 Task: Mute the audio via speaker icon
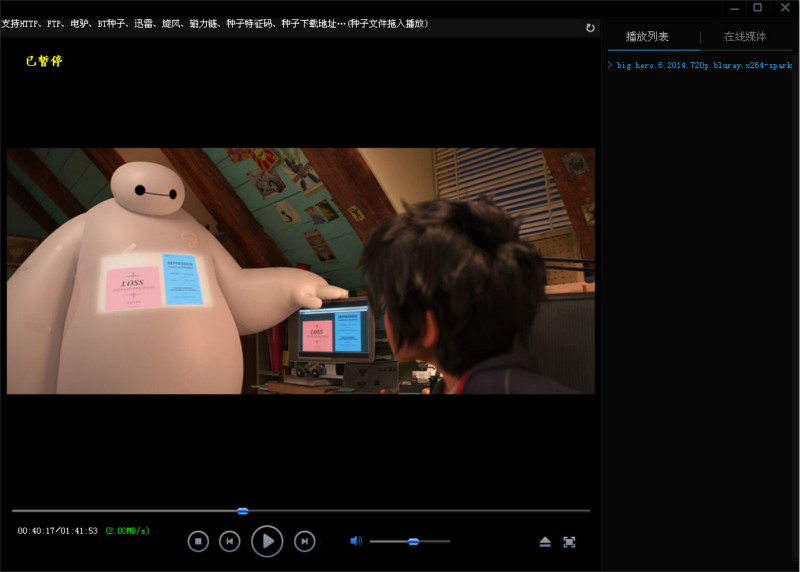click(356, 541)
